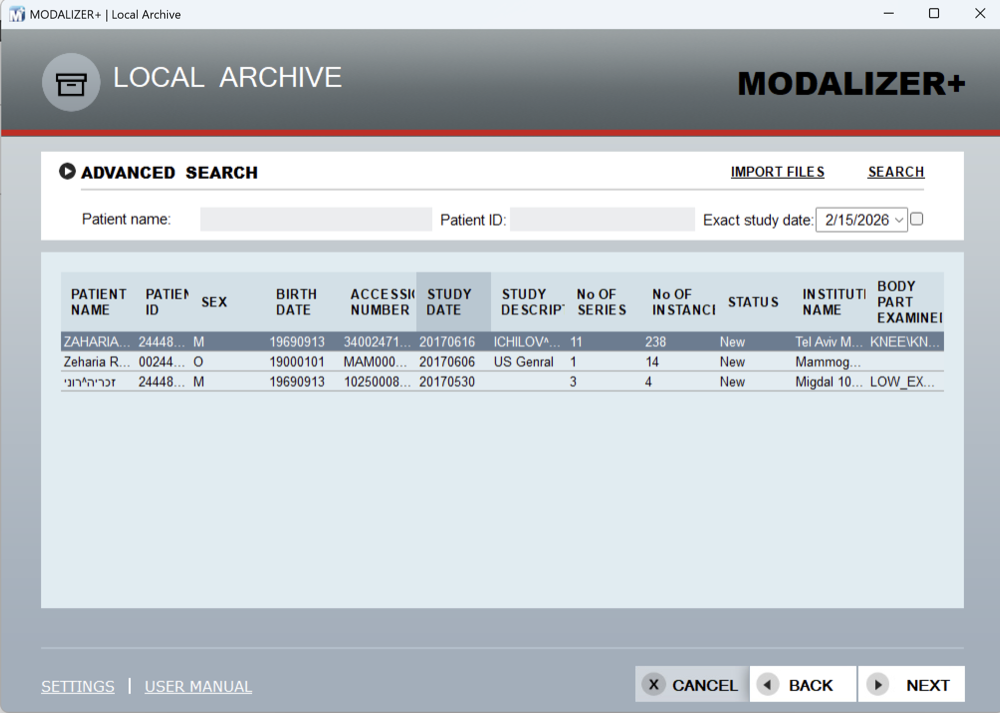This screenshot has width=1000, height=713.
Task: Click study date 20170616 cell
Action: click(x=447, y=342)
